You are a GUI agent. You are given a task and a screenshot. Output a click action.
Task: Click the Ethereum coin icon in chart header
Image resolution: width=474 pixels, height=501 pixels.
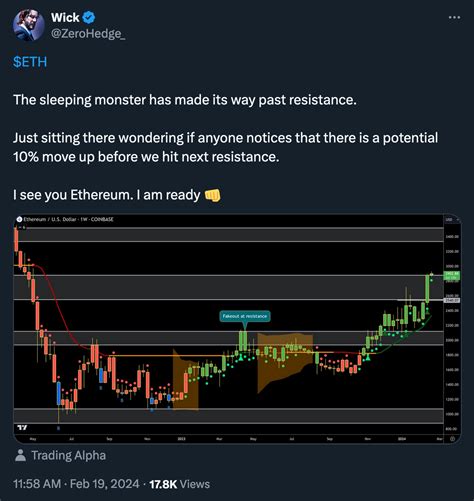(x=19, y=219)
